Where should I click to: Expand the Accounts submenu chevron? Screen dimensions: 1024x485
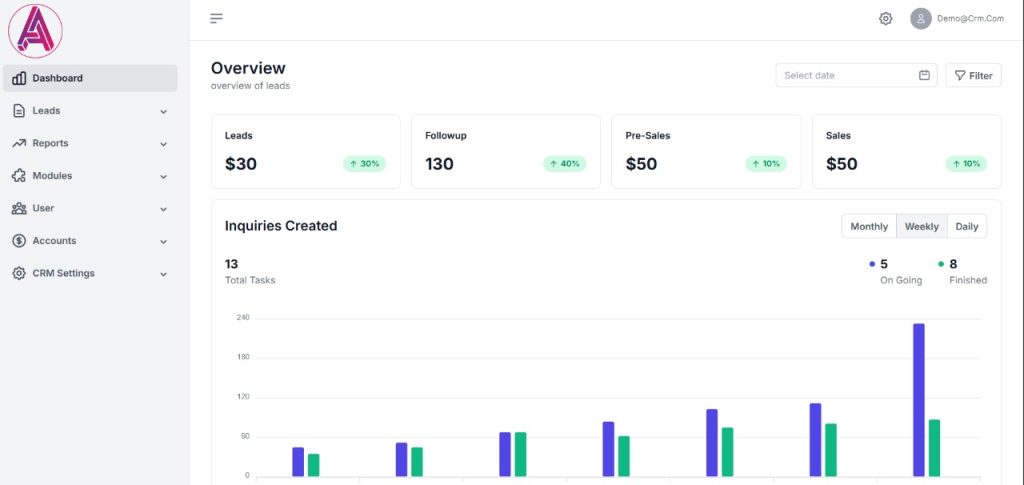[163, 242]
